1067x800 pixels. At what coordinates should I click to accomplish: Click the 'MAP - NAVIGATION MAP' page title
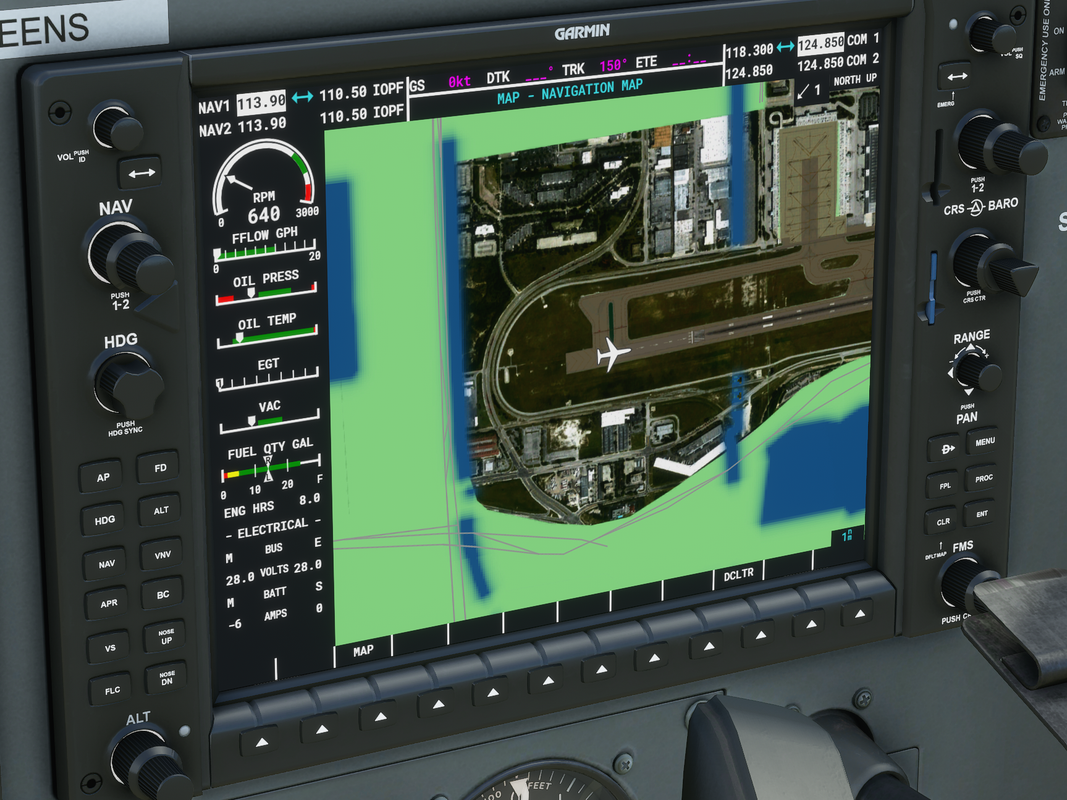pyautogui.click(x=570, y=92)
